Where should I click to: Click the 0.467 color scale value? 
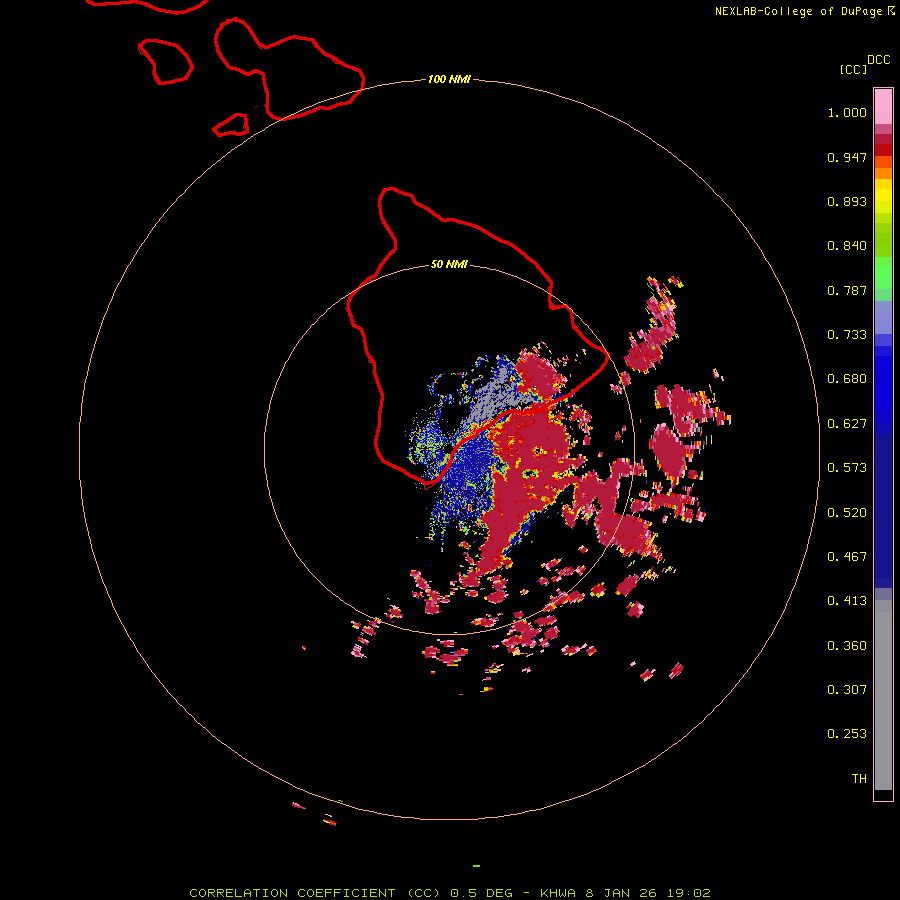pyautogui.click(x=847, y=557)
